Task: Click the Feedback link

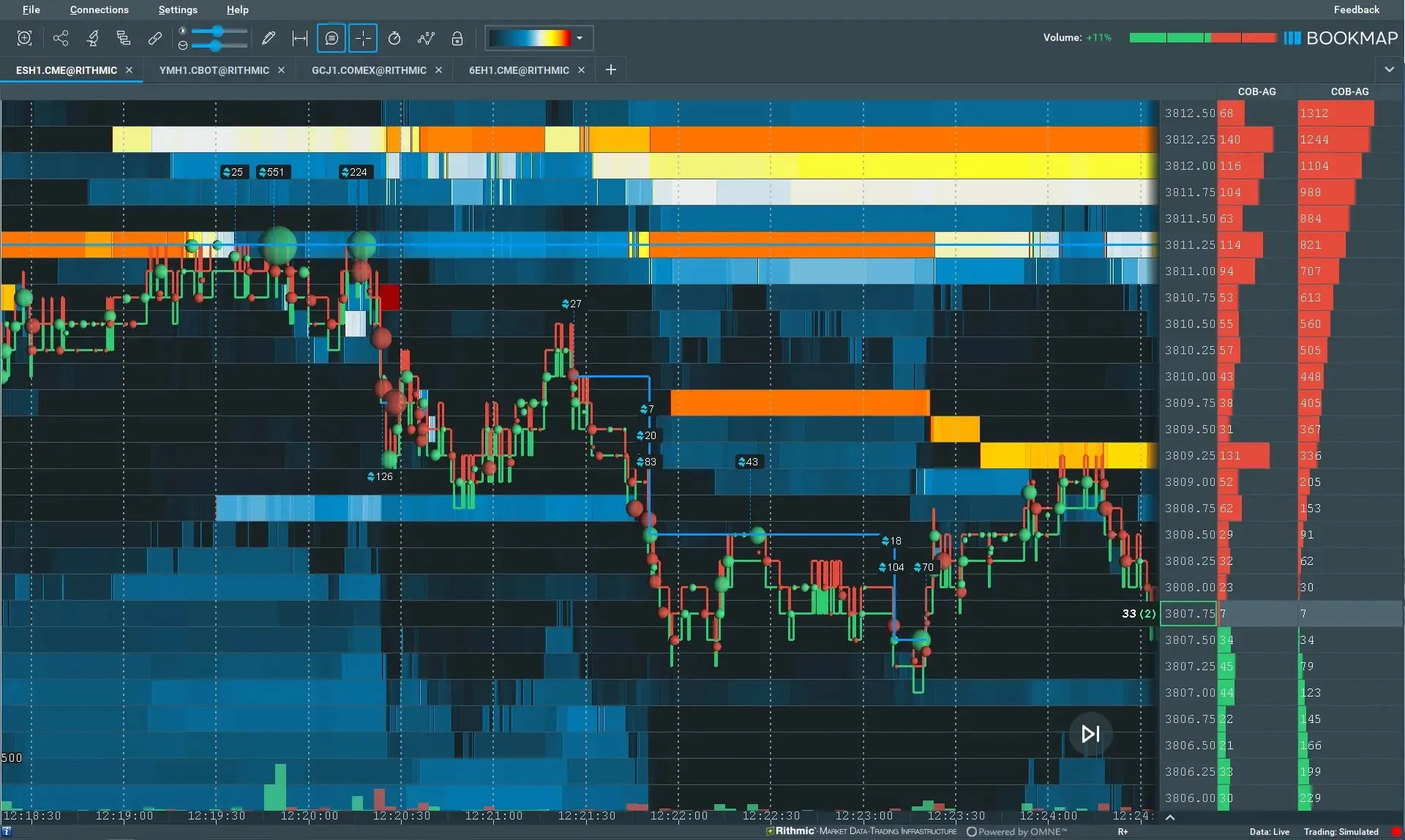Action: (1355, 10)
